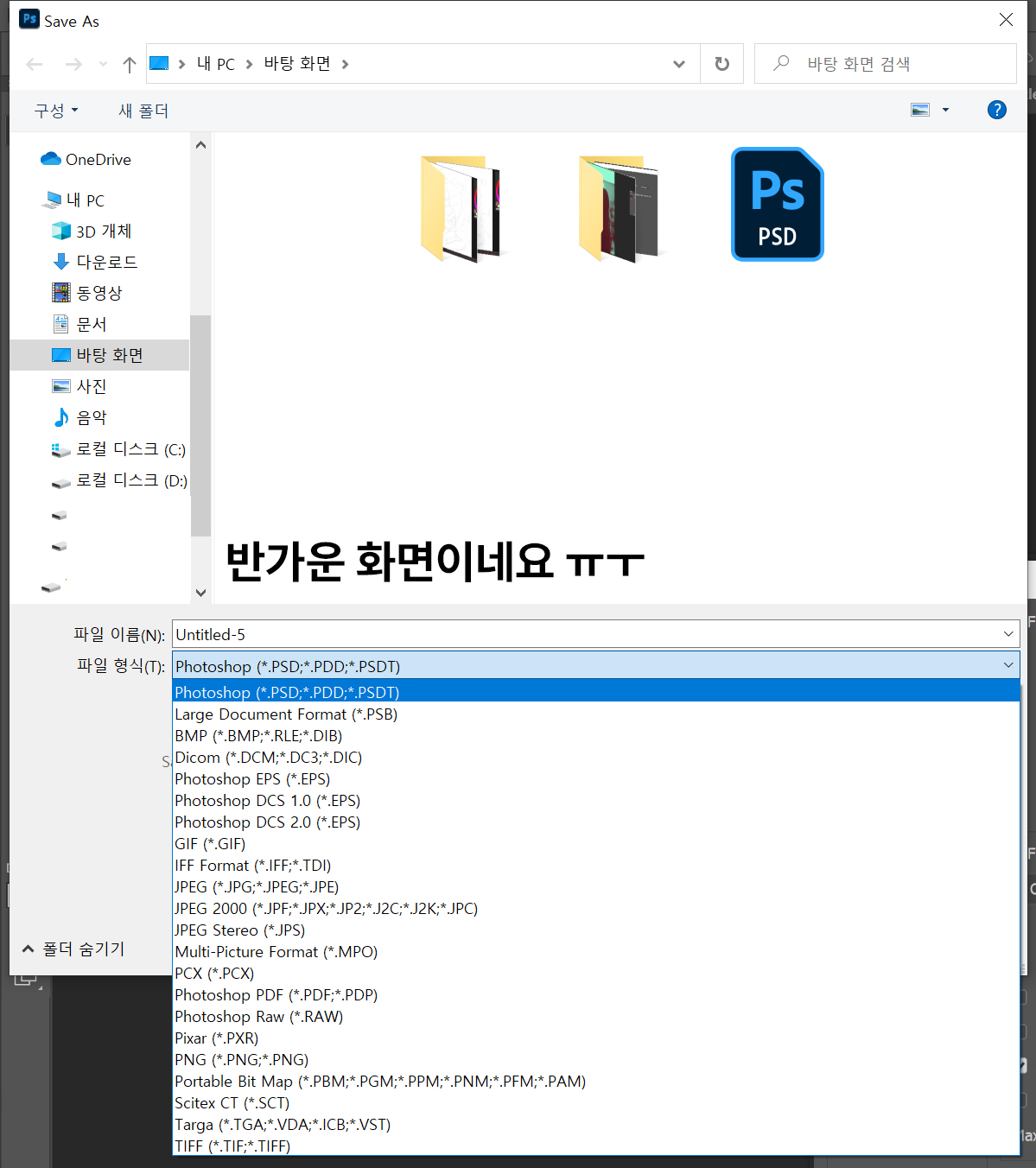Open the view options dropdown arrow
Viewport: 1036px width, 1168px height.
945,110
